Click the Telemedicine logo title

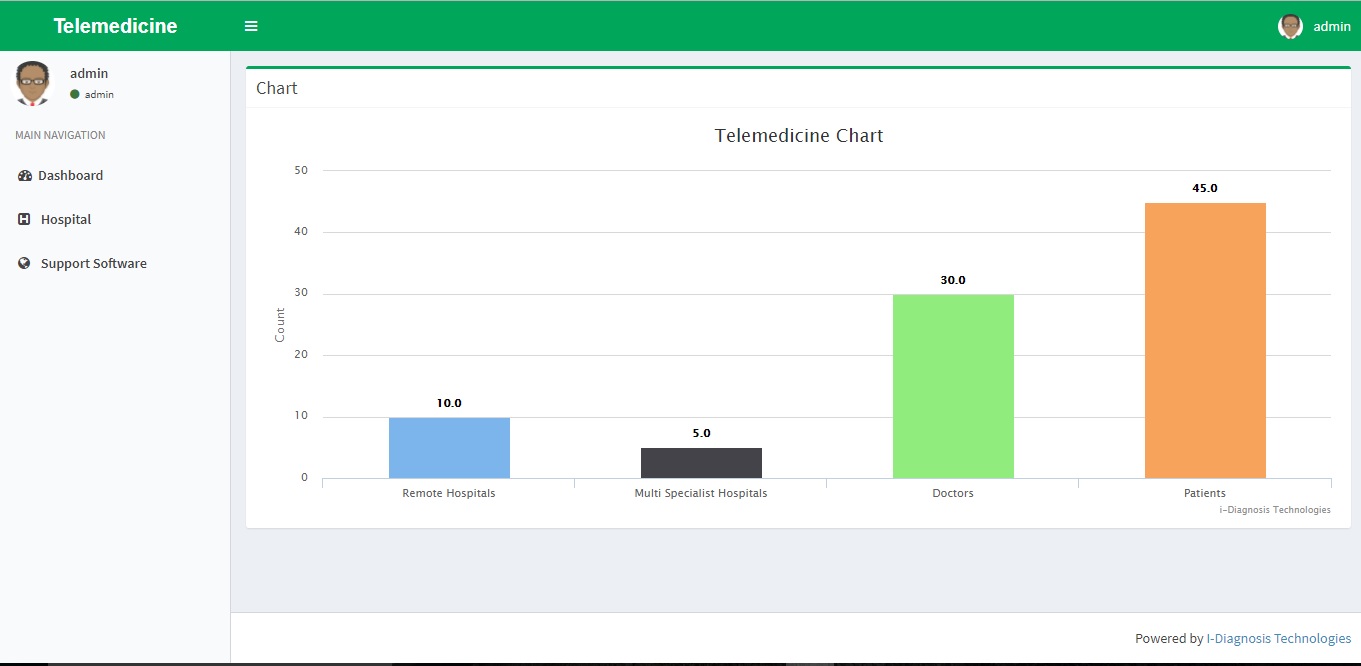pyautogui.click(x=115, y=26)
